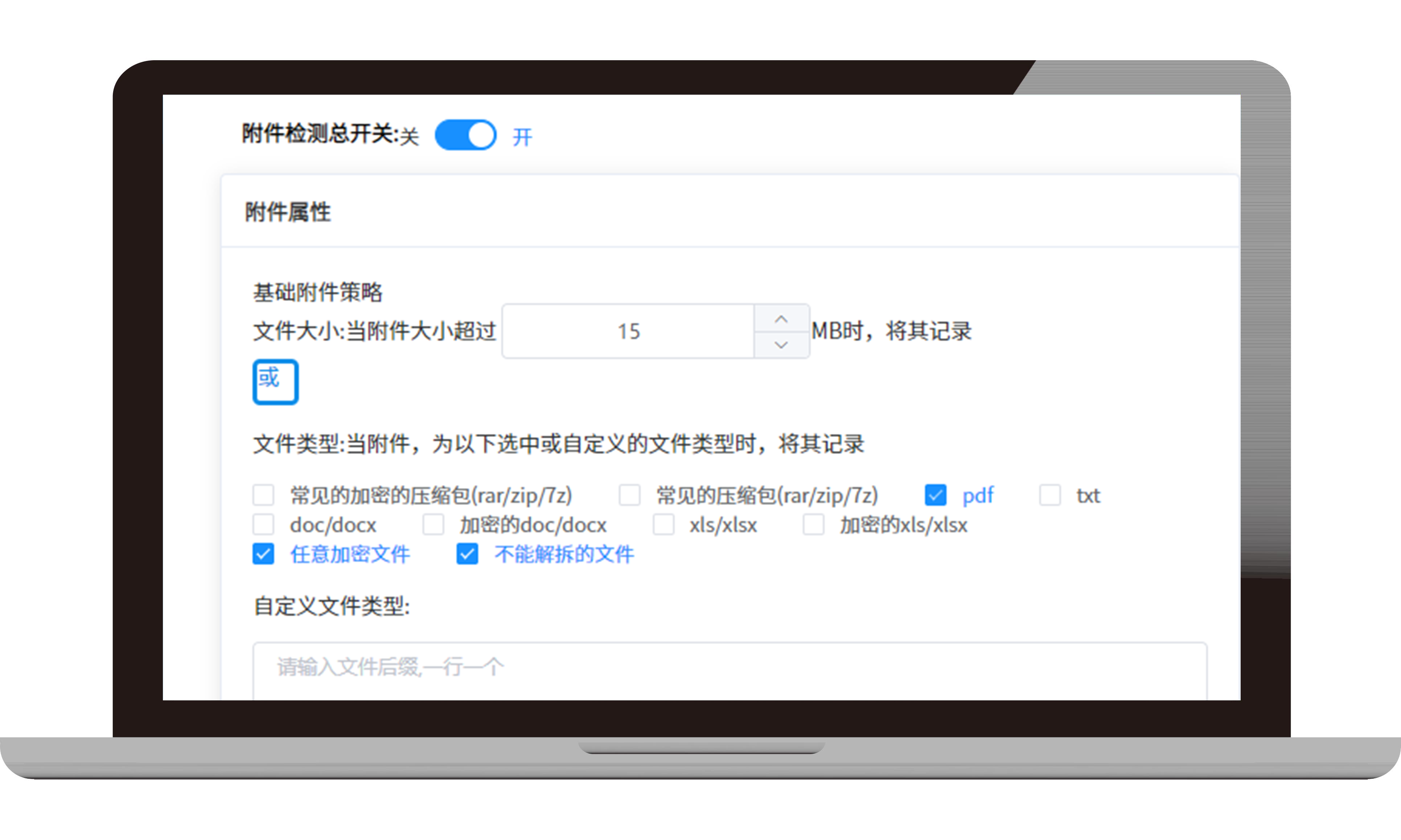This screenshot has width=1401, height=840.
Task: Uncheck the 不能解拆的文件 checkbox
Action: [x=467, y=553]
